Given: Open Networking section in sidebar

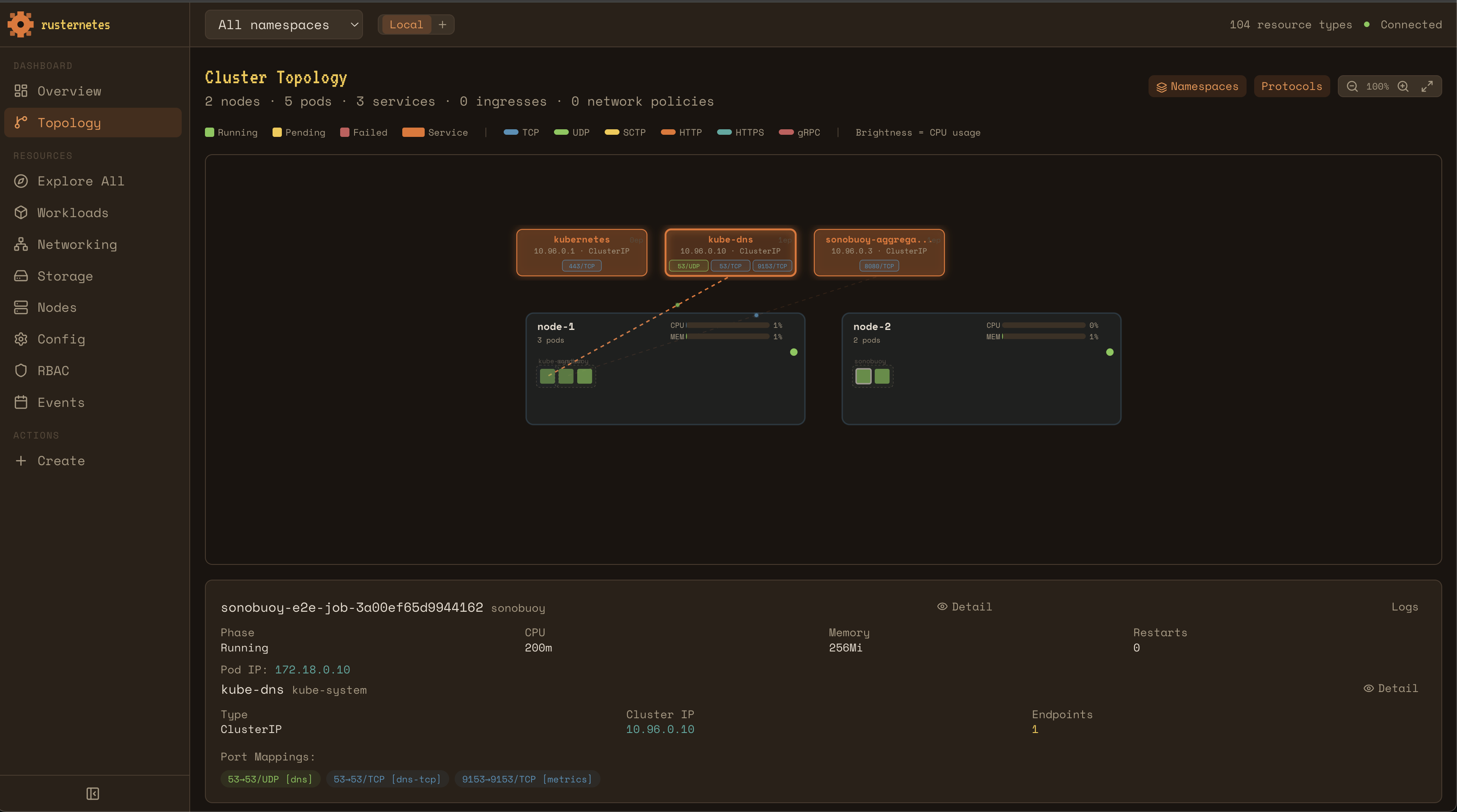Looking at the screenshot, I should (x=77, y=244).
